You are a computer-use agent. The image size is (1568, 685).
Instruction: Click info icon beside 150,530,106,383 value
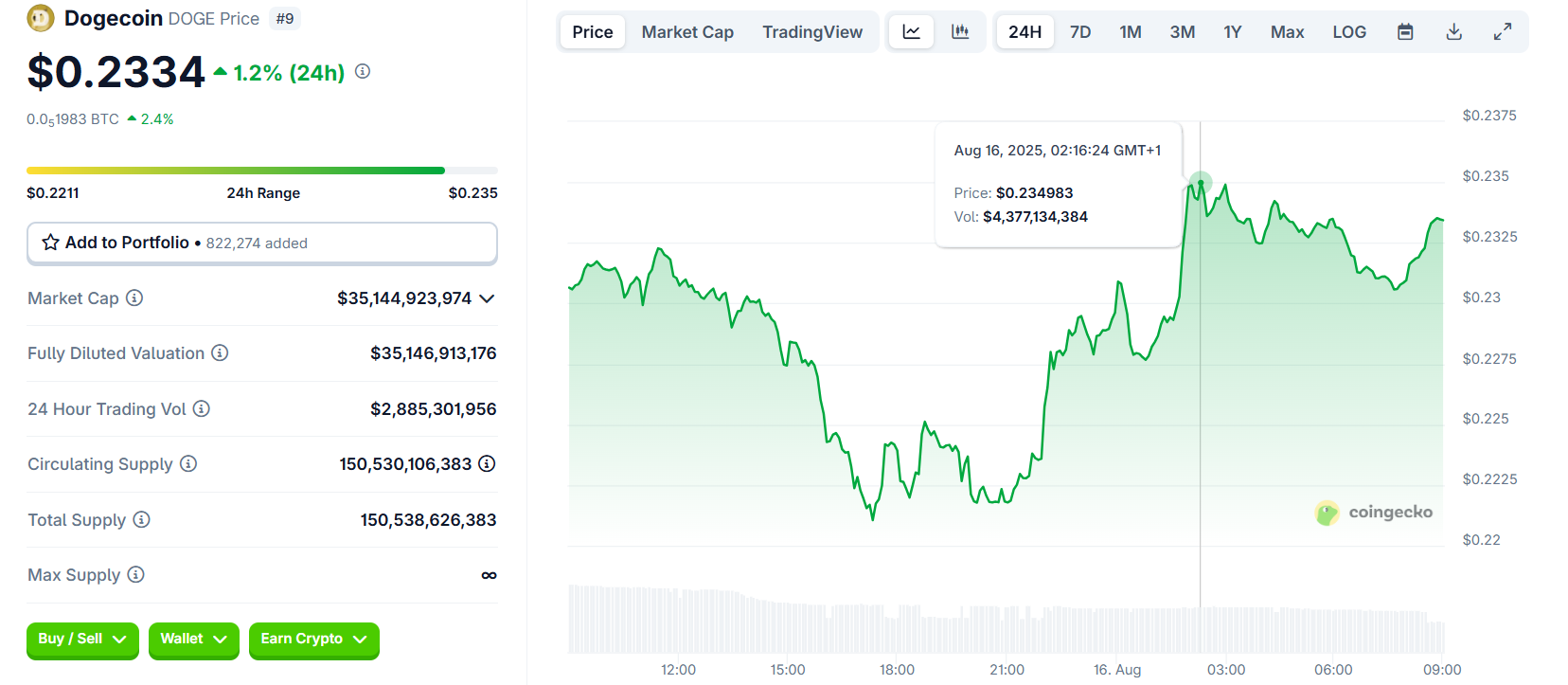point(487,463)
